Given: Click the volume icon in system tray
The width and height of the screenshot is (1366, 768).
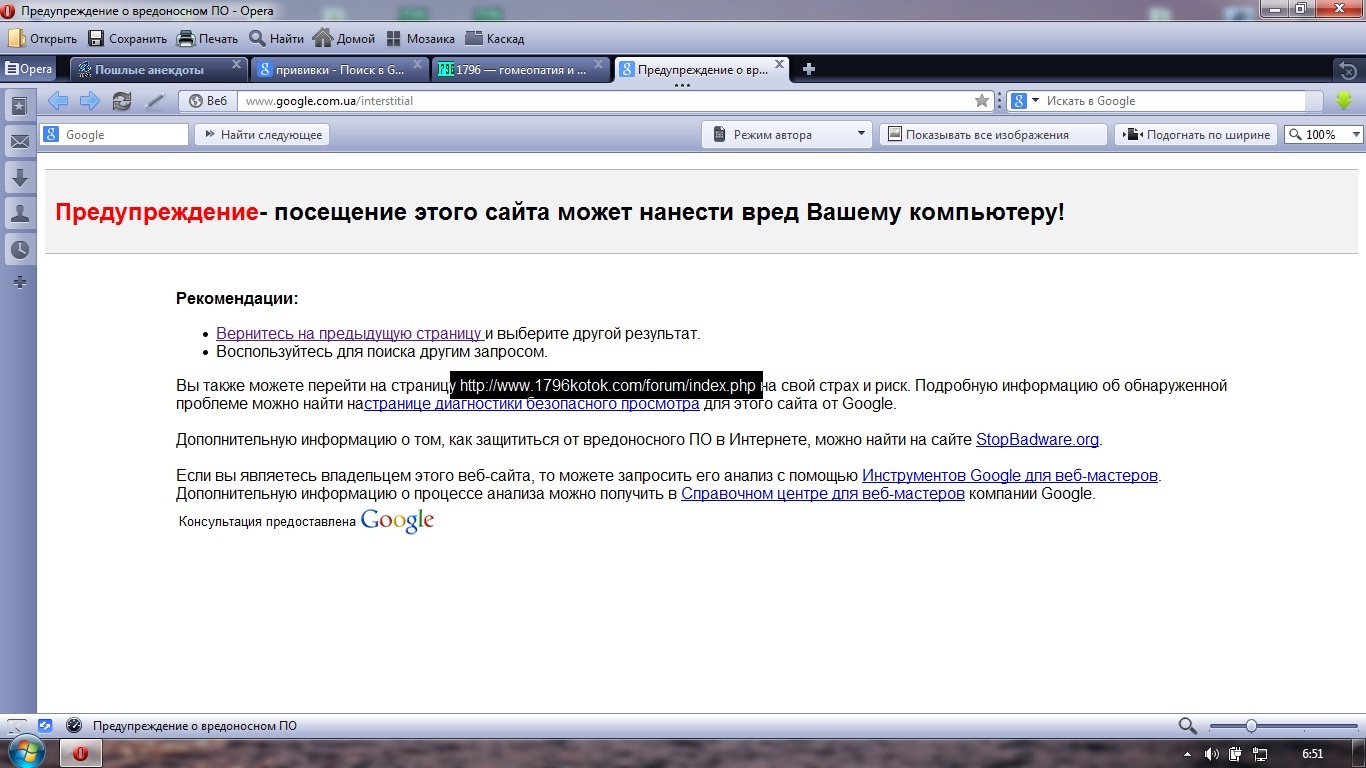Looking at the screenshot, I should click(1212, 754).
